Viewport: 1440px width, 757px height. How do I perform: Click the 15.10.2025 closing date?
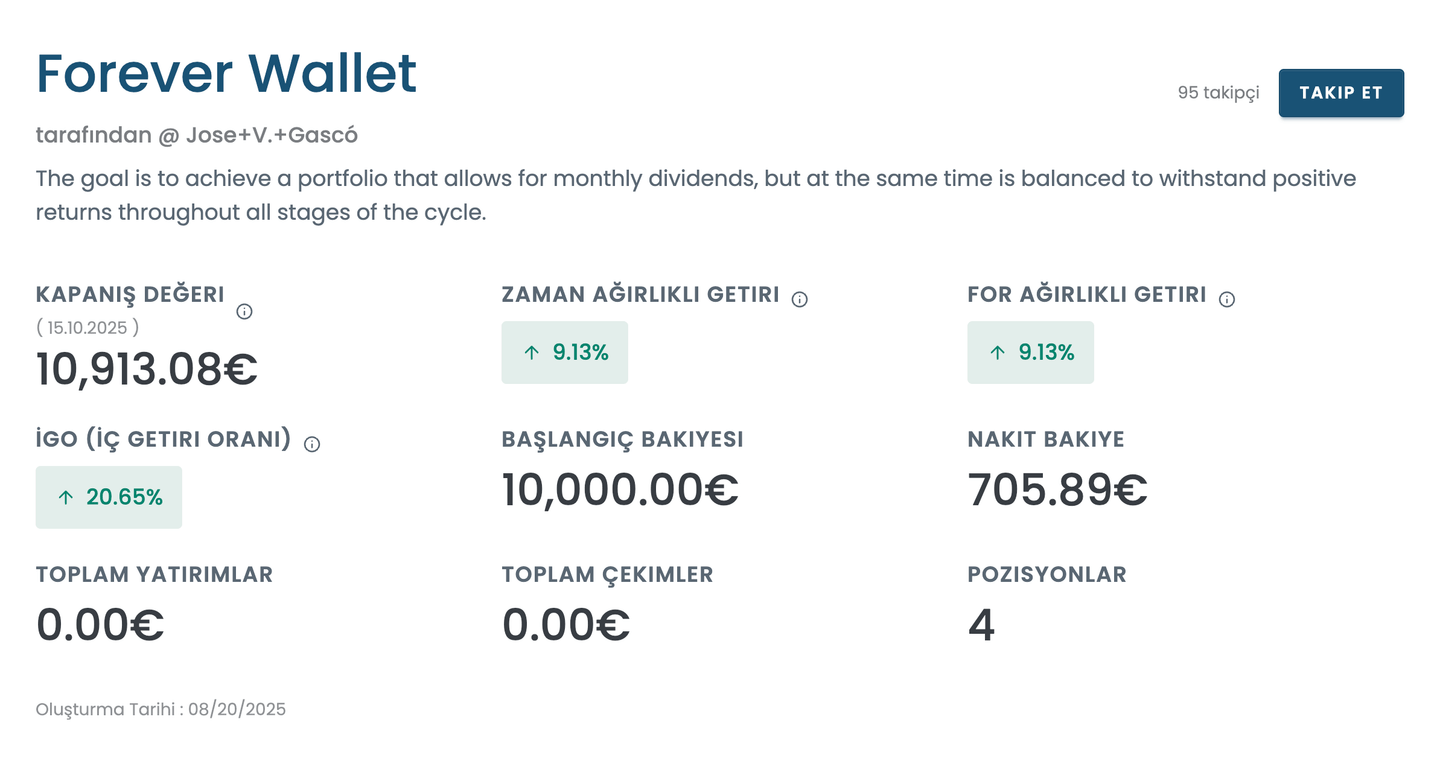click(87, 327)
